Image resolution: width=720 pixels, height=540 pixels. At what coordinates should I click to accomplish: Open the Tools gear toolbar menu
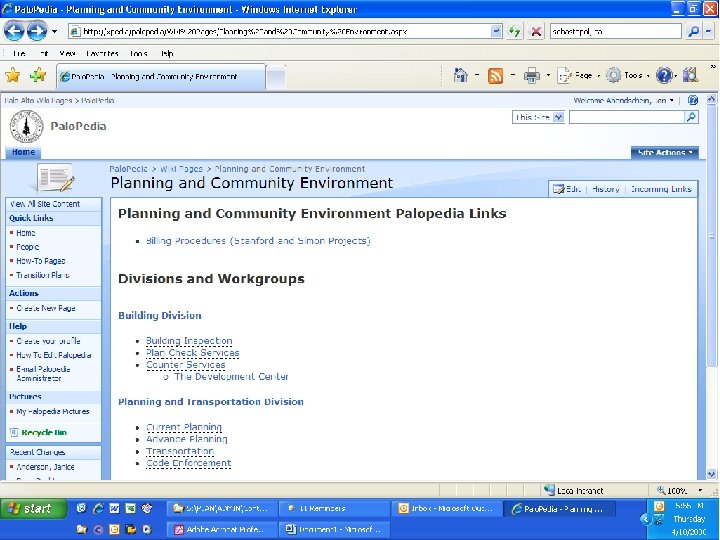[626, 75]
